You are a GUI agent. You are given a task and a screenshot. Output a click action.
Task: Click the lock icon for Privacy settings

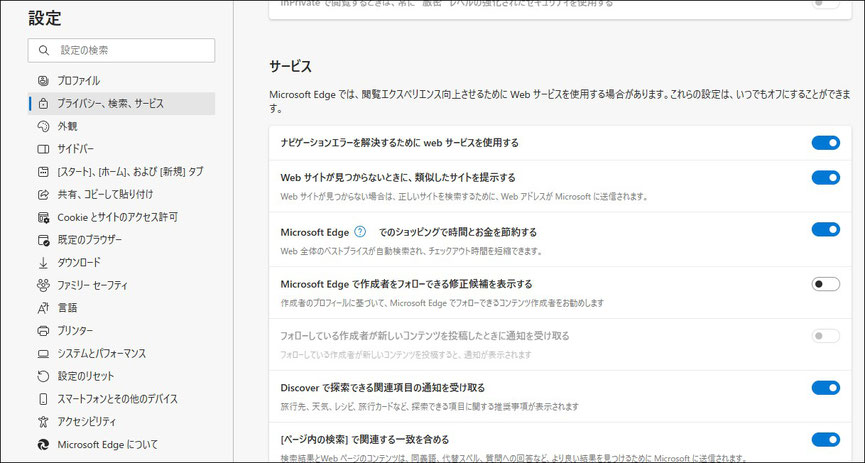43,103
